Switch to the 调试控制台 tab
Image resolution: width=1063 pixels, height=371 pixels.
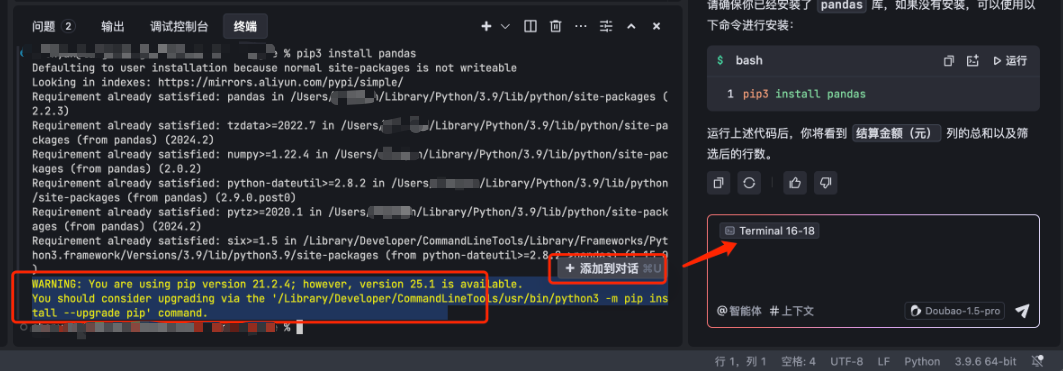pyautogui.click(x=180, y=26)
